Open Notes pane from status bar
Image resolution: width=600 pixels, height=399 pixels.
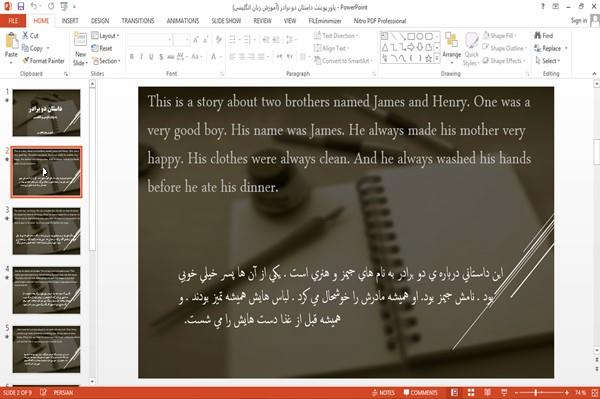pyautogui.click(x=383, y=393)
